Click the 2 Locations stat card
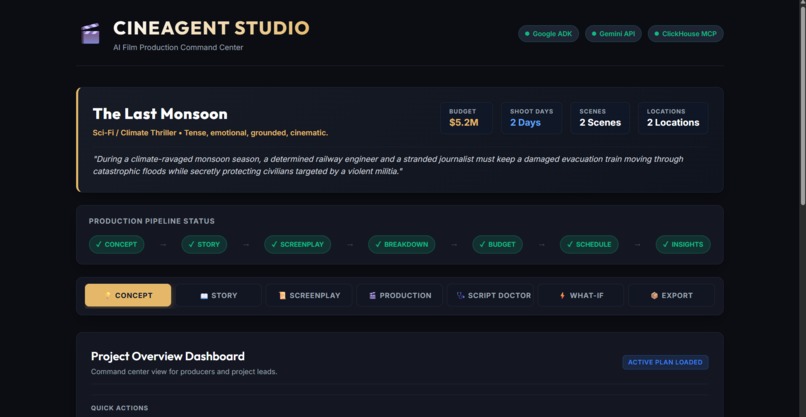Screen dimensions: 806x417 [x=673, y=118]
